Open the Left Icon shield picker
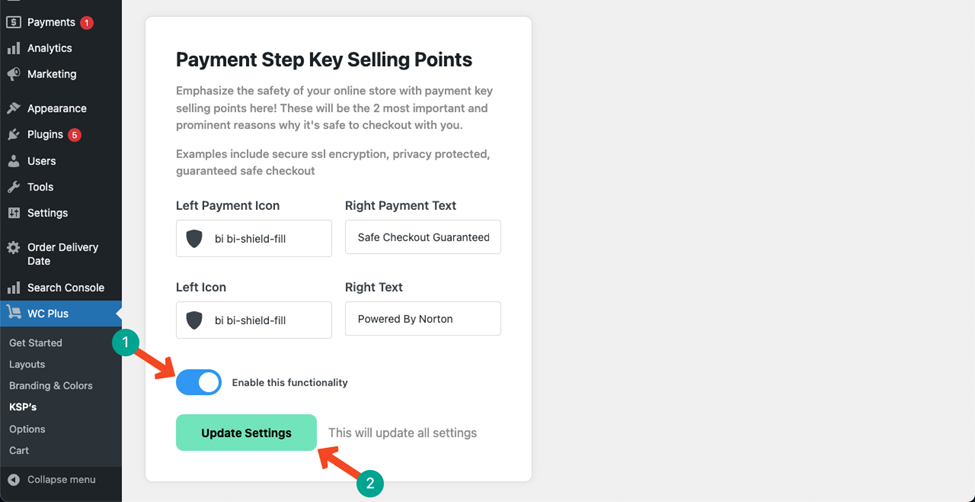The image size is (975, 502). (254, 320)
